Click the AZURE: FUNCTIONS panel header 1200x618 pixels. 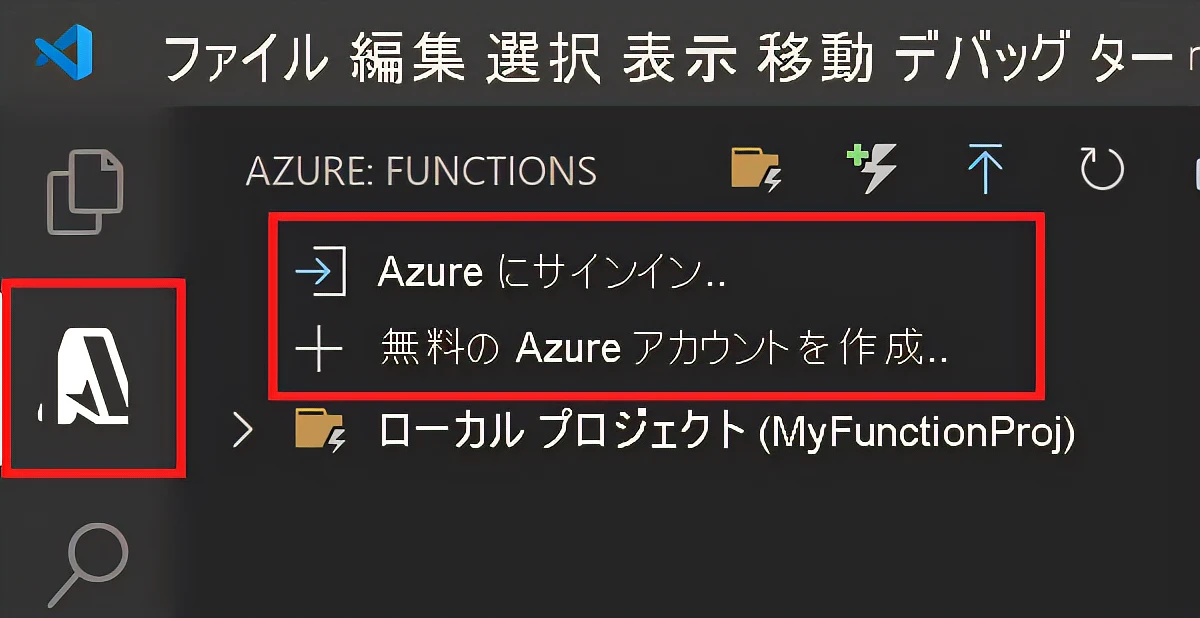pyautogui.click(x=423, y=170)
